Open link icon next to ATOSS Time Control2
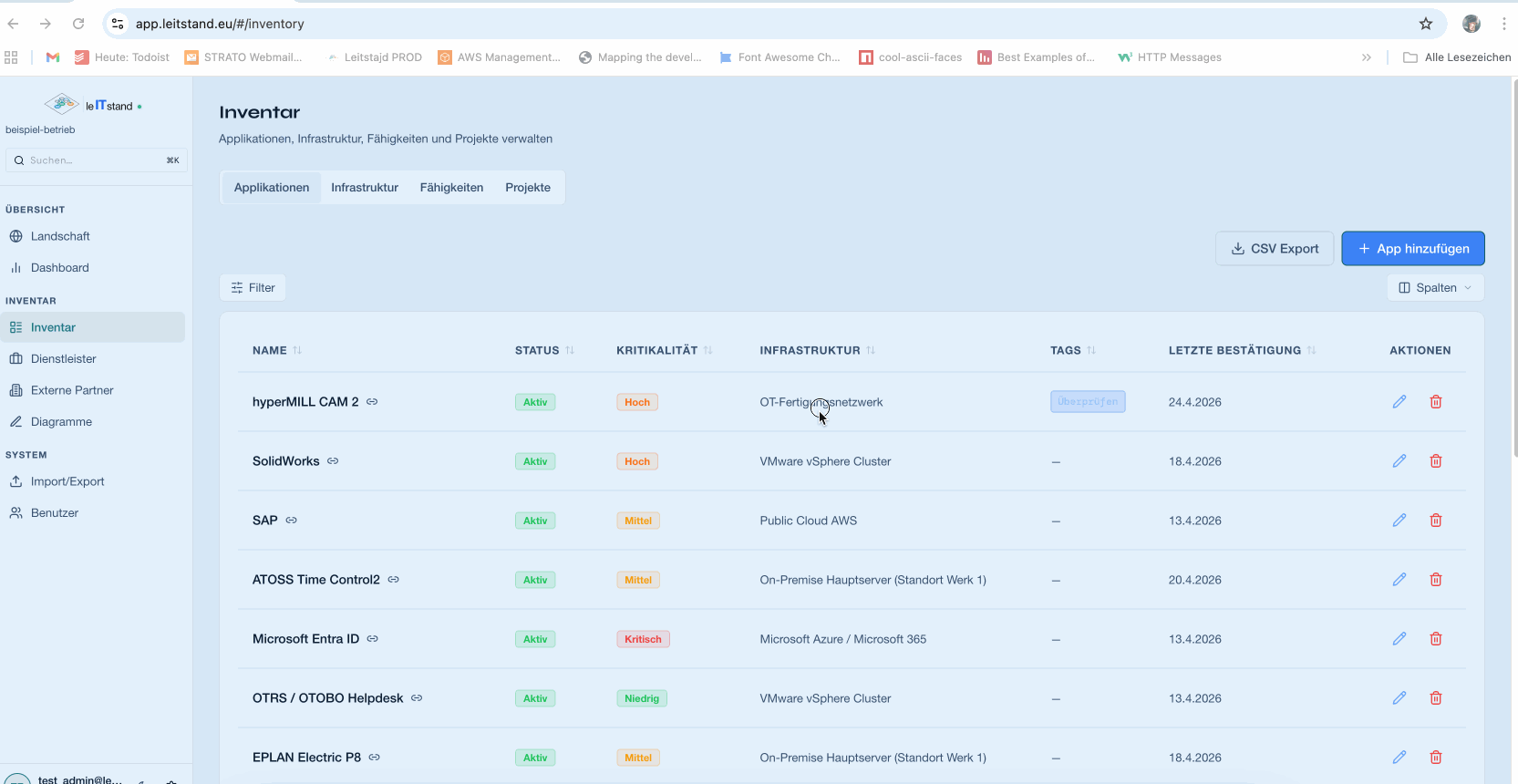The image size is (1518, 784). (394, 580)
